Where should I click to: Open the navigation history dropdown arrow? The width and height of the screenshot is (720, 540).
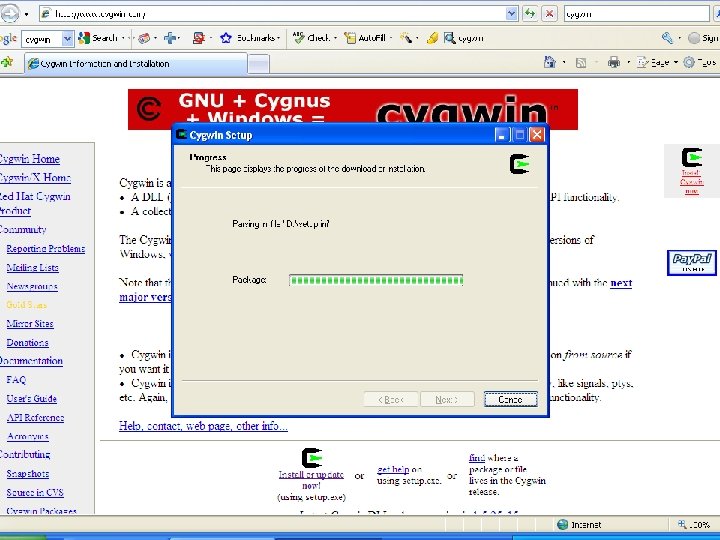point(27,14)
